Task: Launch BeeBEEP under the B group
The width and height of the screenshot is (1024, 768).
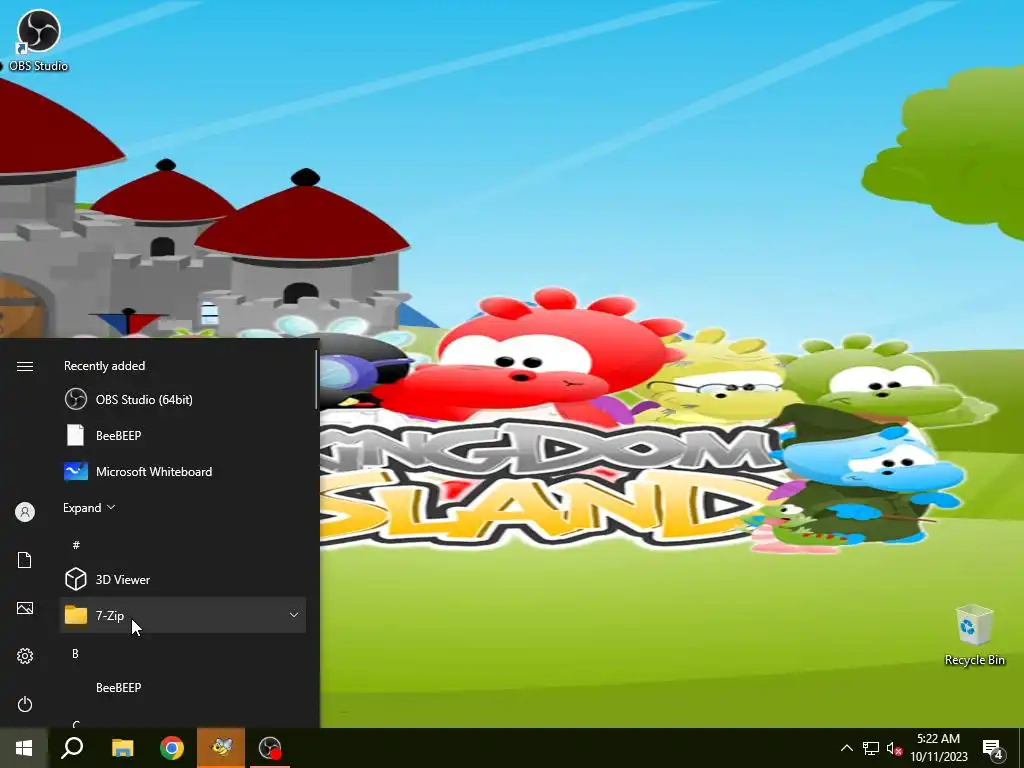Action: tap(183, 687)
